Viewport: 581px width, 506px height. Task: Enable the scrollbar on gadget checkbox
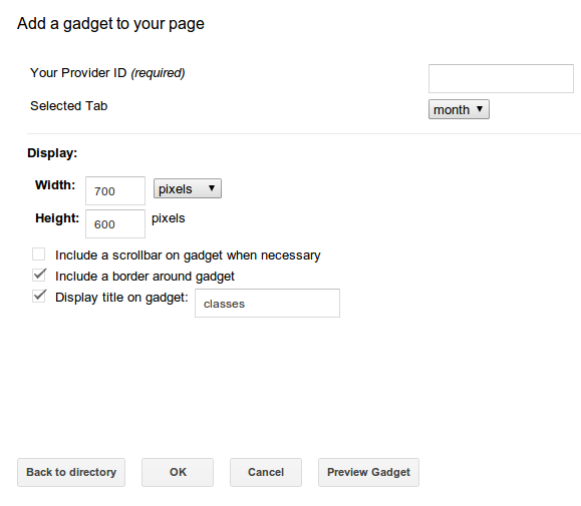point(39,254)
